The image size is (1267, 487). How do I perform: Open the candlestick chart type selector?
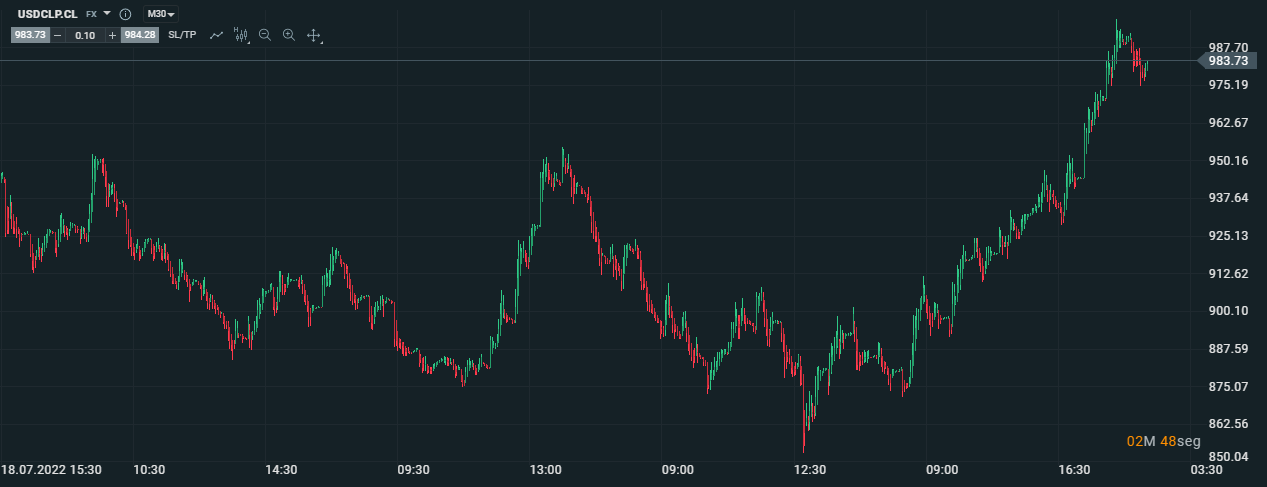[240, 35]
